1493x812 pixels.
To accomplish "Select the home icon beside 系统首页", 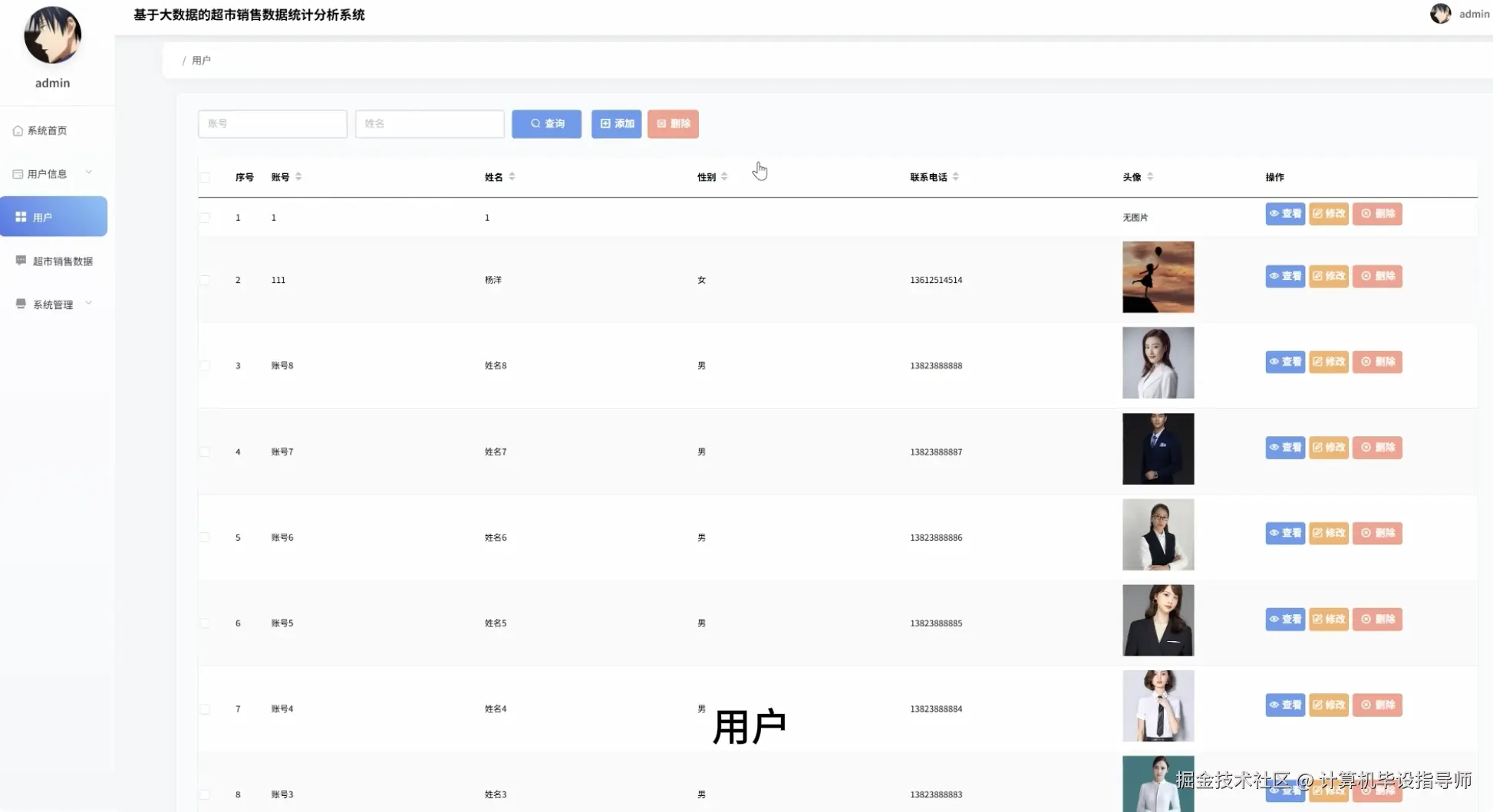I will pyautogui.click(x=18, y=130).
